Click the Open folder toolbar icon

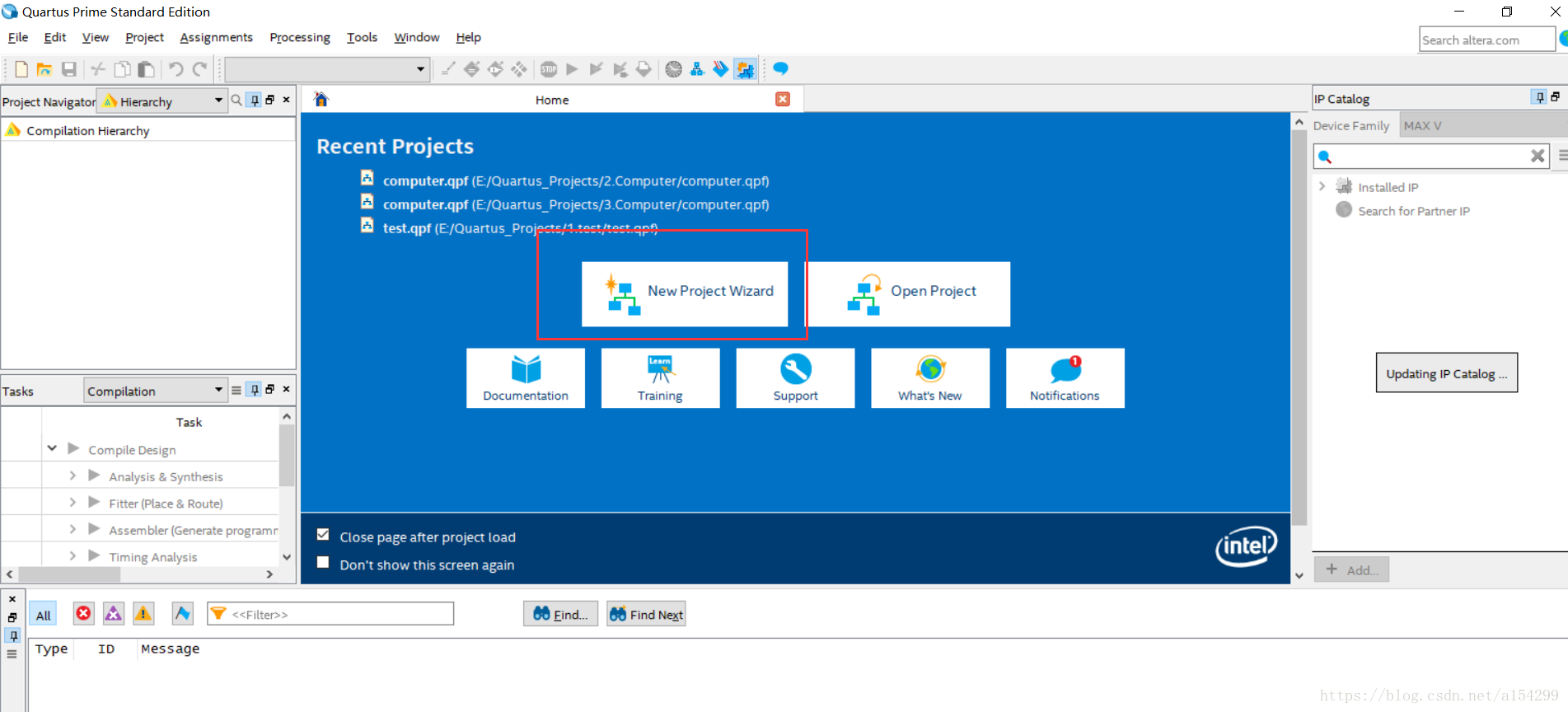(44, 69)
